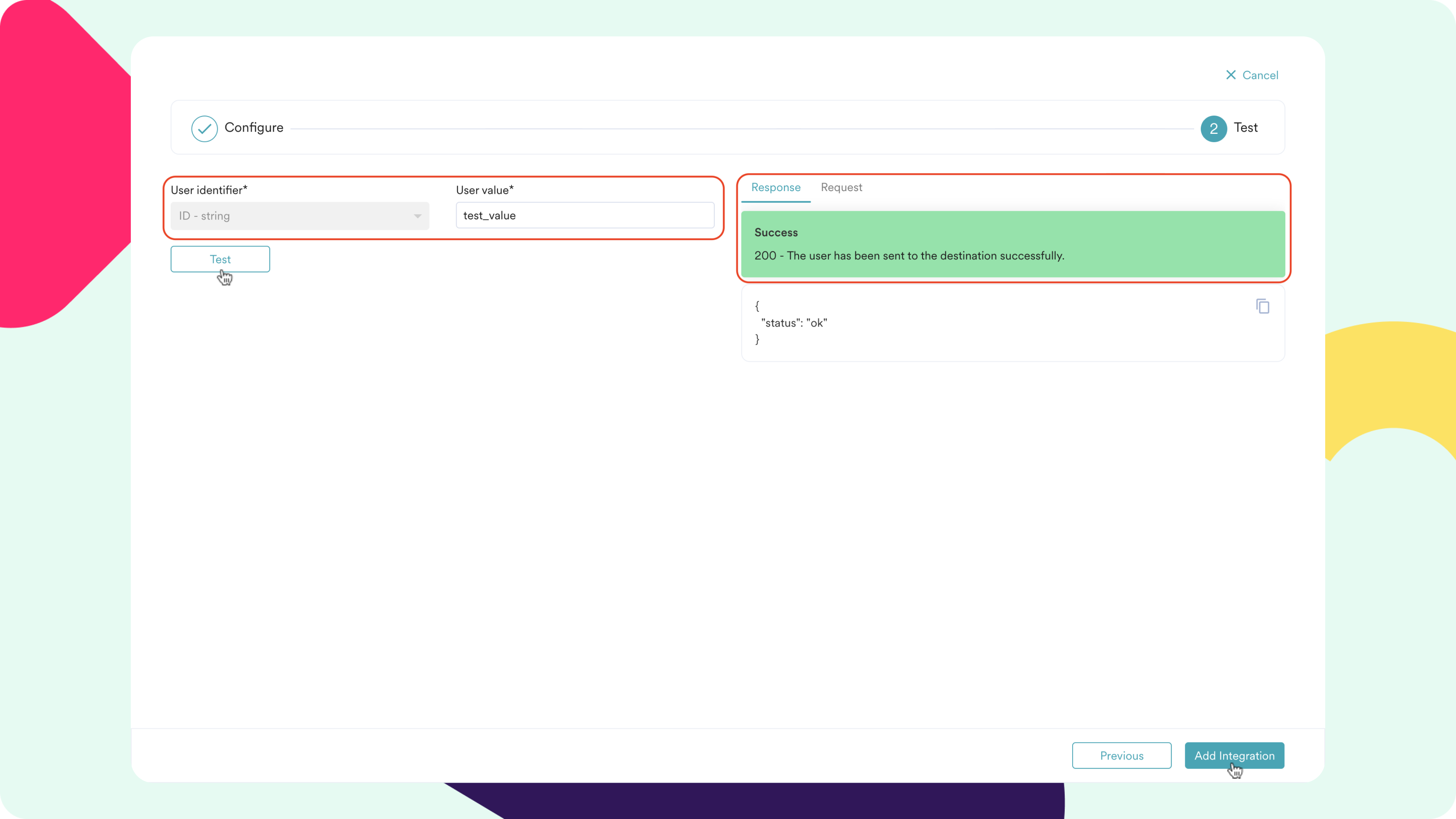Click the copy response JSON icon
Image resolution: width=1456 pixels, height=819 pixels.
click(1262, 306)
